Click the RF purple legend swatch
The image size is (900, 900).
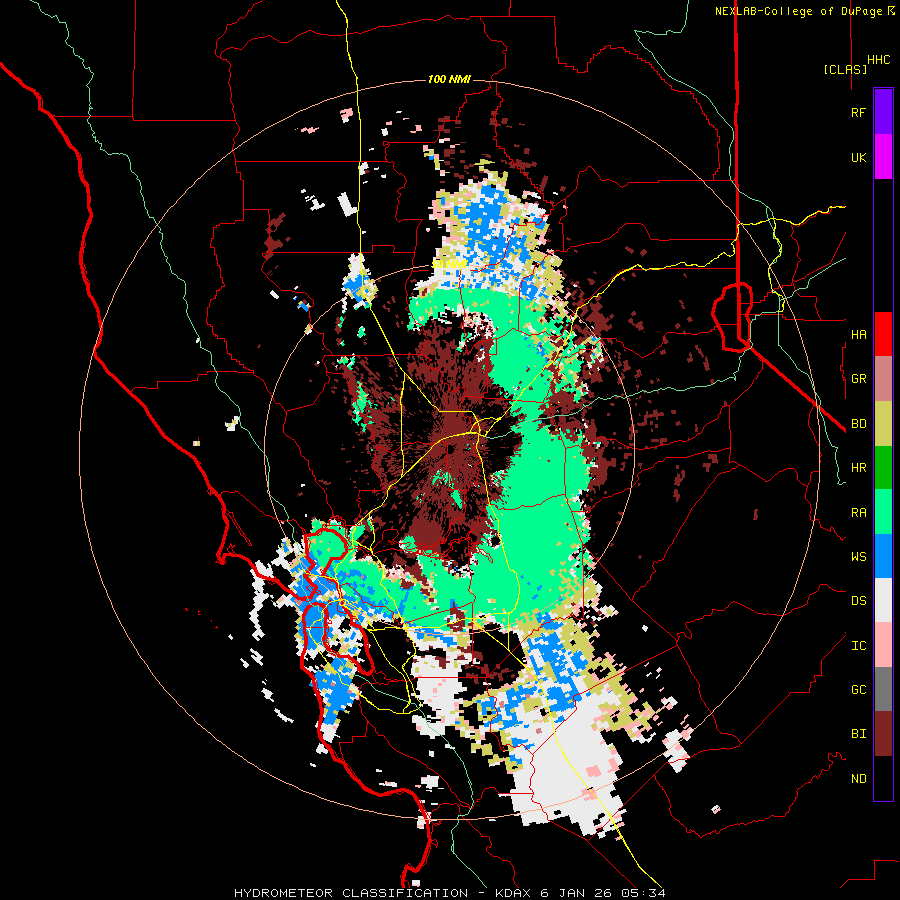[883, 112]
